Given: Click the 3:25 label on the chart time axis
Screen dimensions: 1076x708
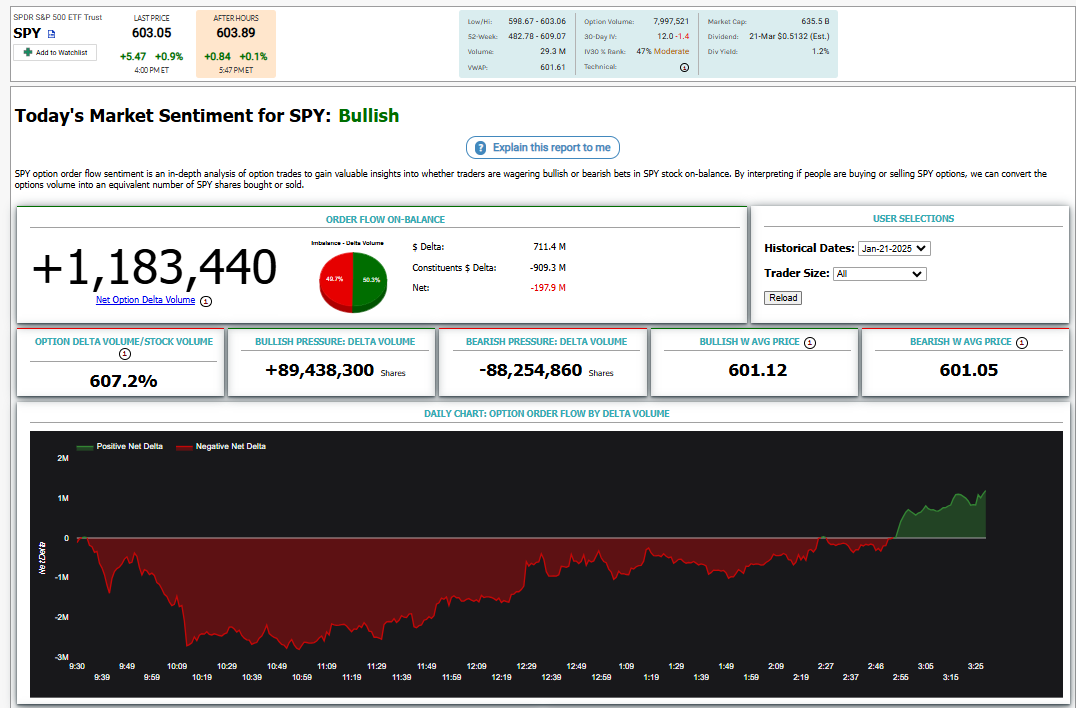Looking at the screenshot, I should point(975,666).
